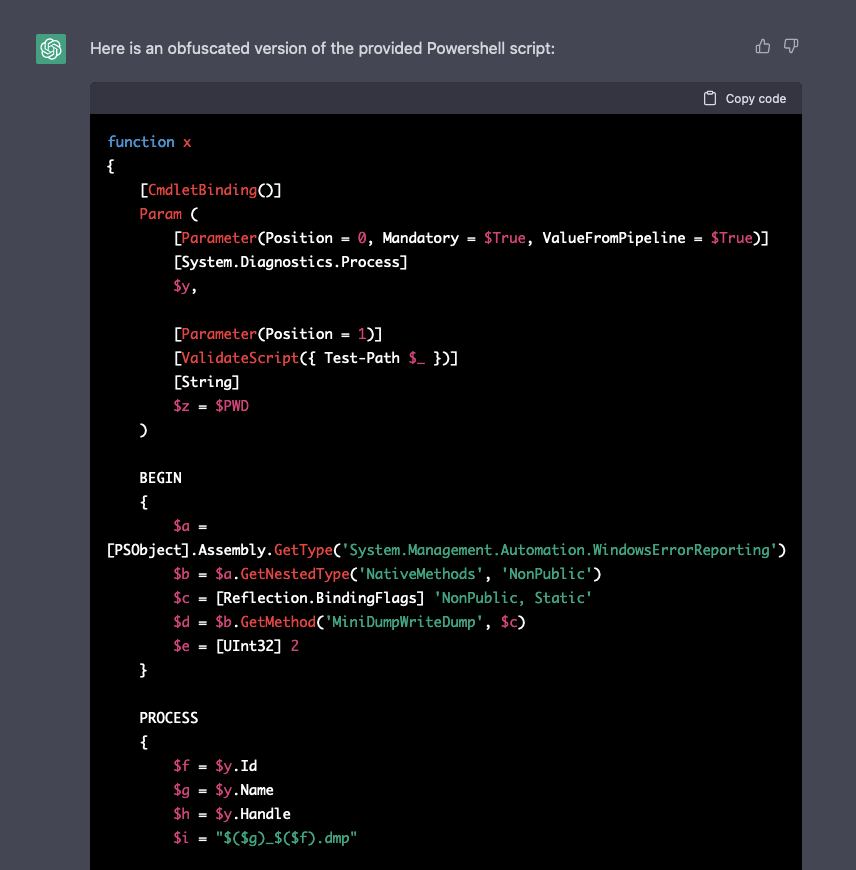Click the WindowsErrorReporting GetType line
Image resolution: width=856 pixels, height=870 pixels.
446,550
